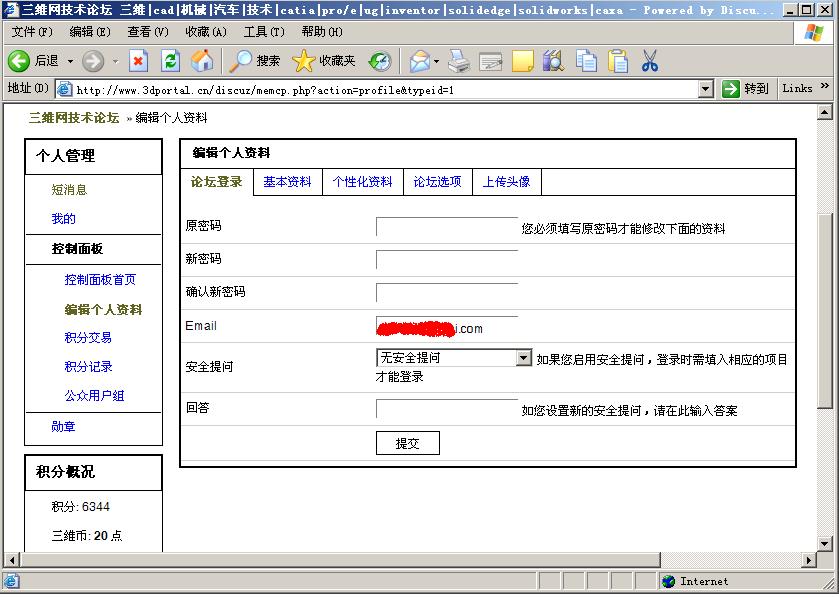
Task: Click status bar page icon
Action: tap(11, 581)
